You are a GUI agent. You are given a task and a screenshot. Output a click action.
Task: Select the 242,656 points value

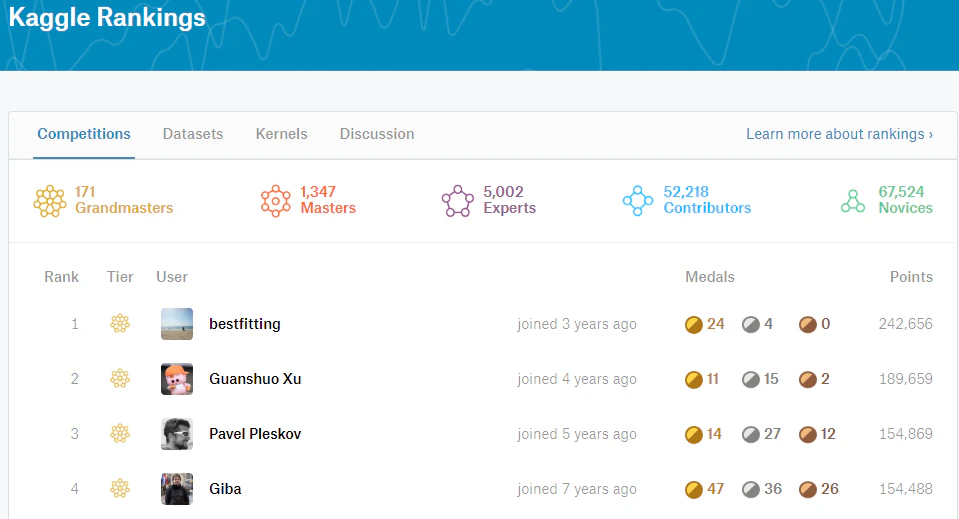[x=906, y=324]
